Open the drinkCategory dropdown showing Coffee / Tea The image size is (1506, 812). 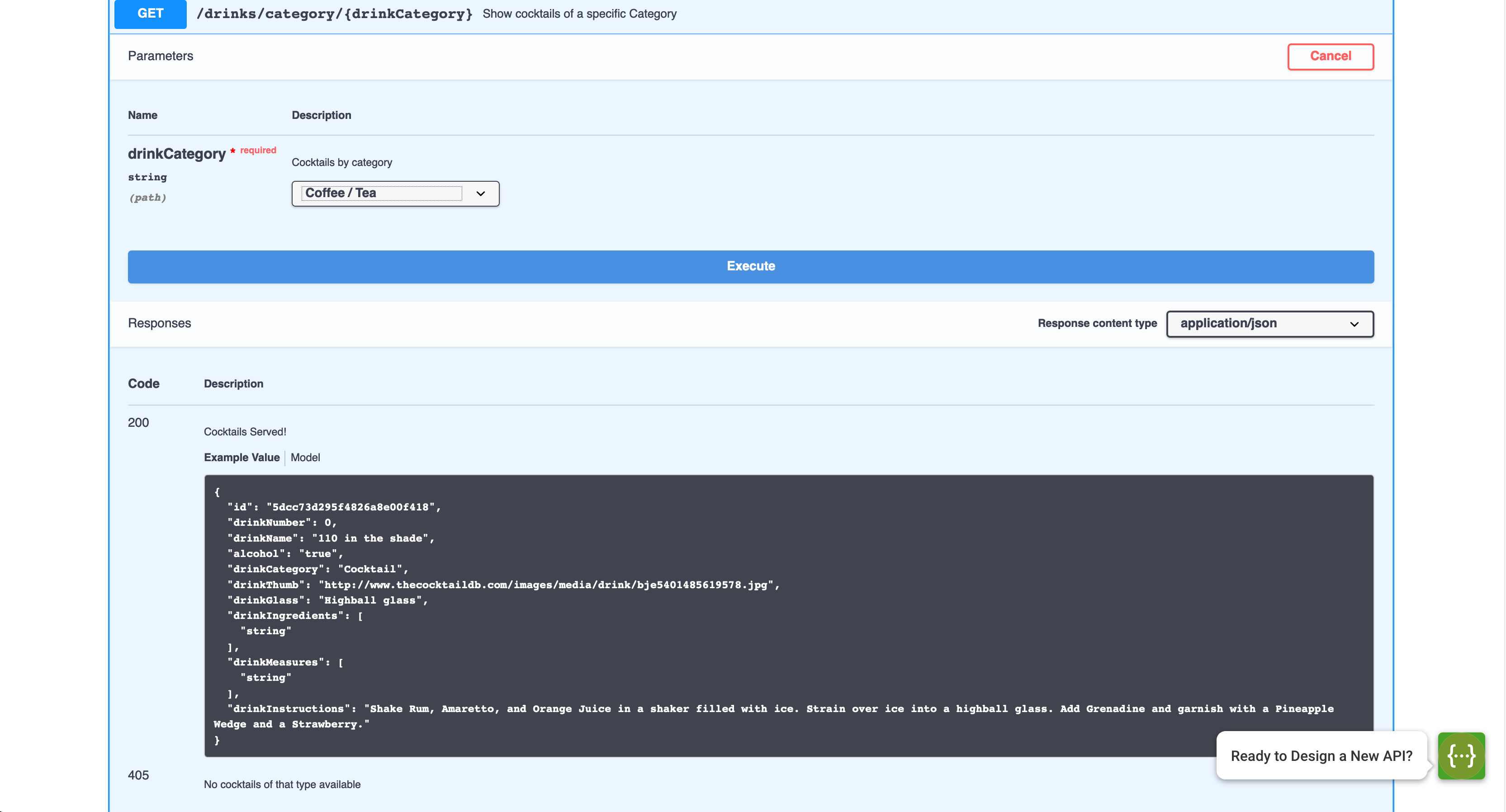point(395,194)
